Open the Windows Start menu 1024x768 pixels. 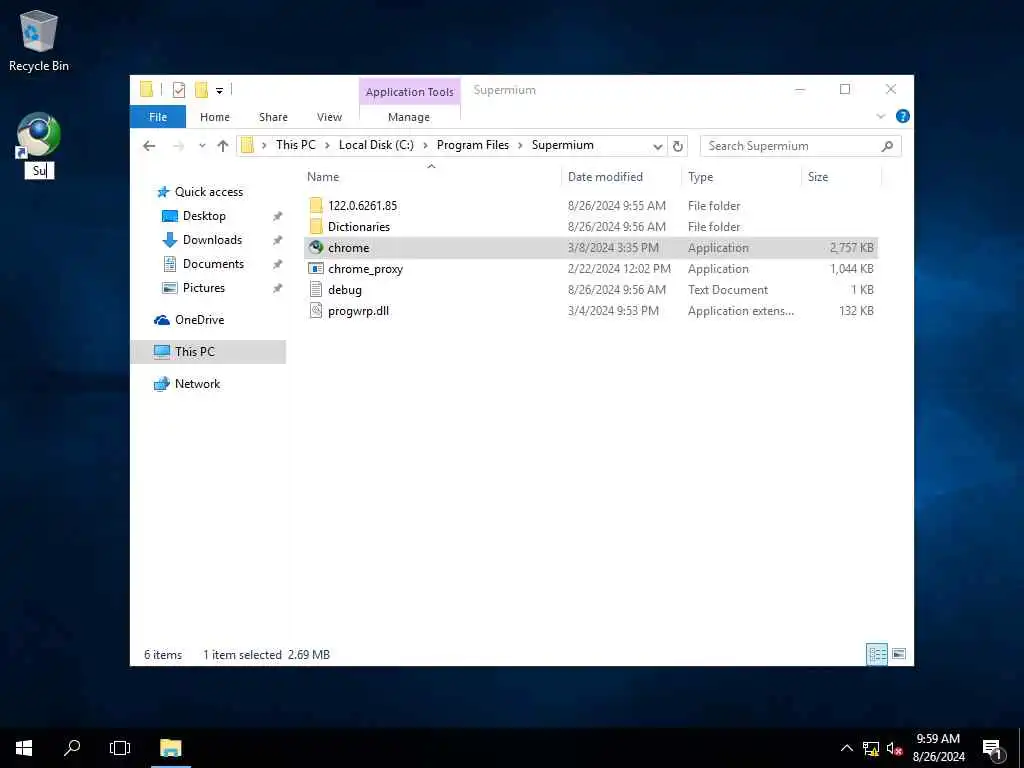point(24,748)
